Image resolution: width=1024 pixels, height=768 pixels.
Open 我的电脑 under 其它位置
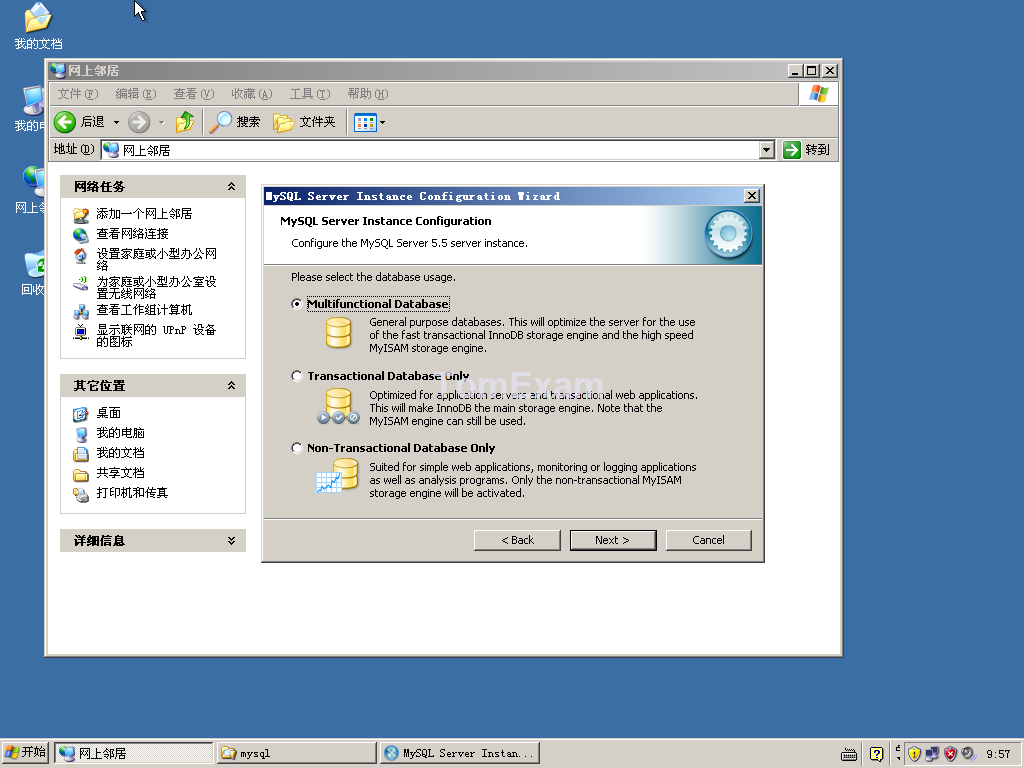121,433
